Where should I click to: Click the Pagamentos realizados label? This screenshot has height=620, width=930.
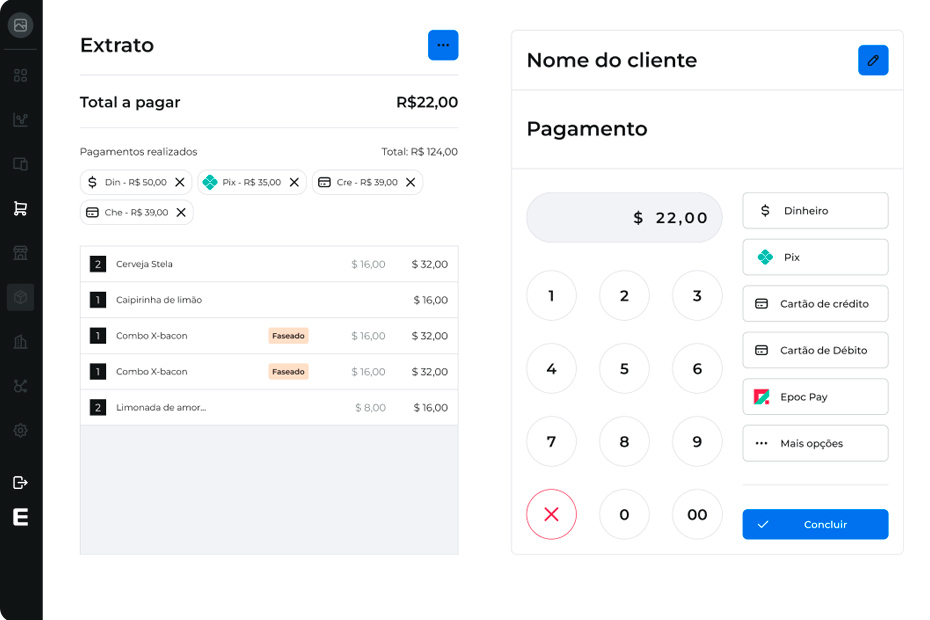click(138, 152)
